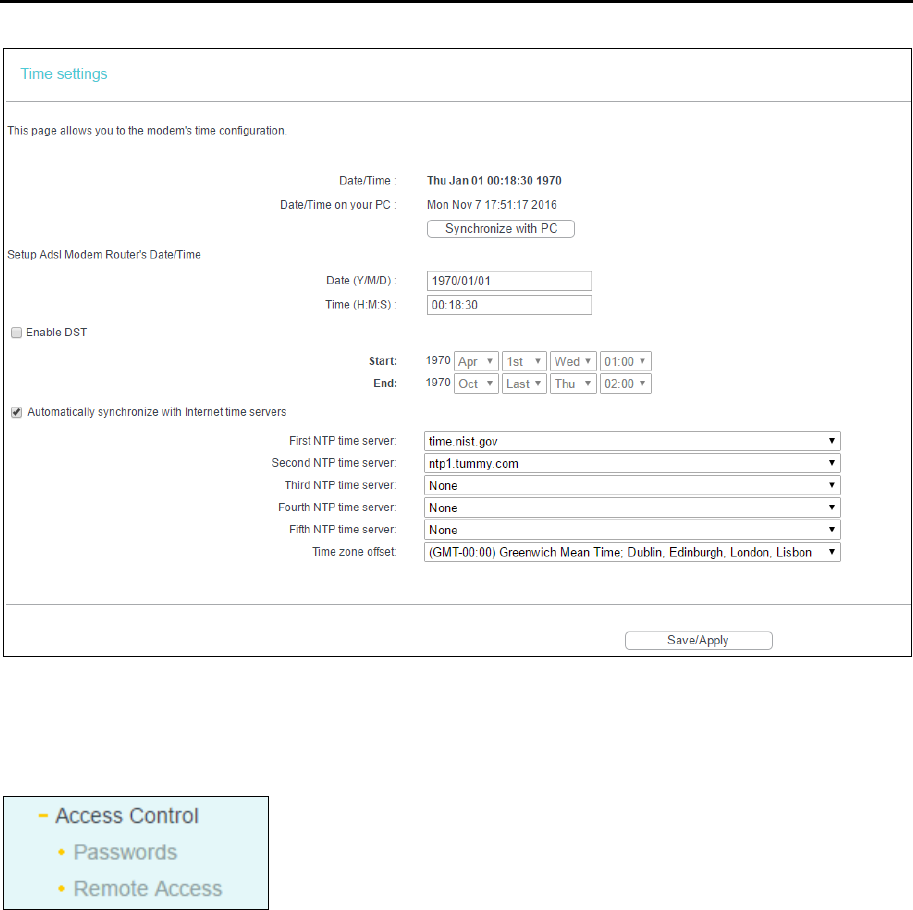Open the Fourth NTP time server dropdown
The image size is (913, 910).
point(632,508)
